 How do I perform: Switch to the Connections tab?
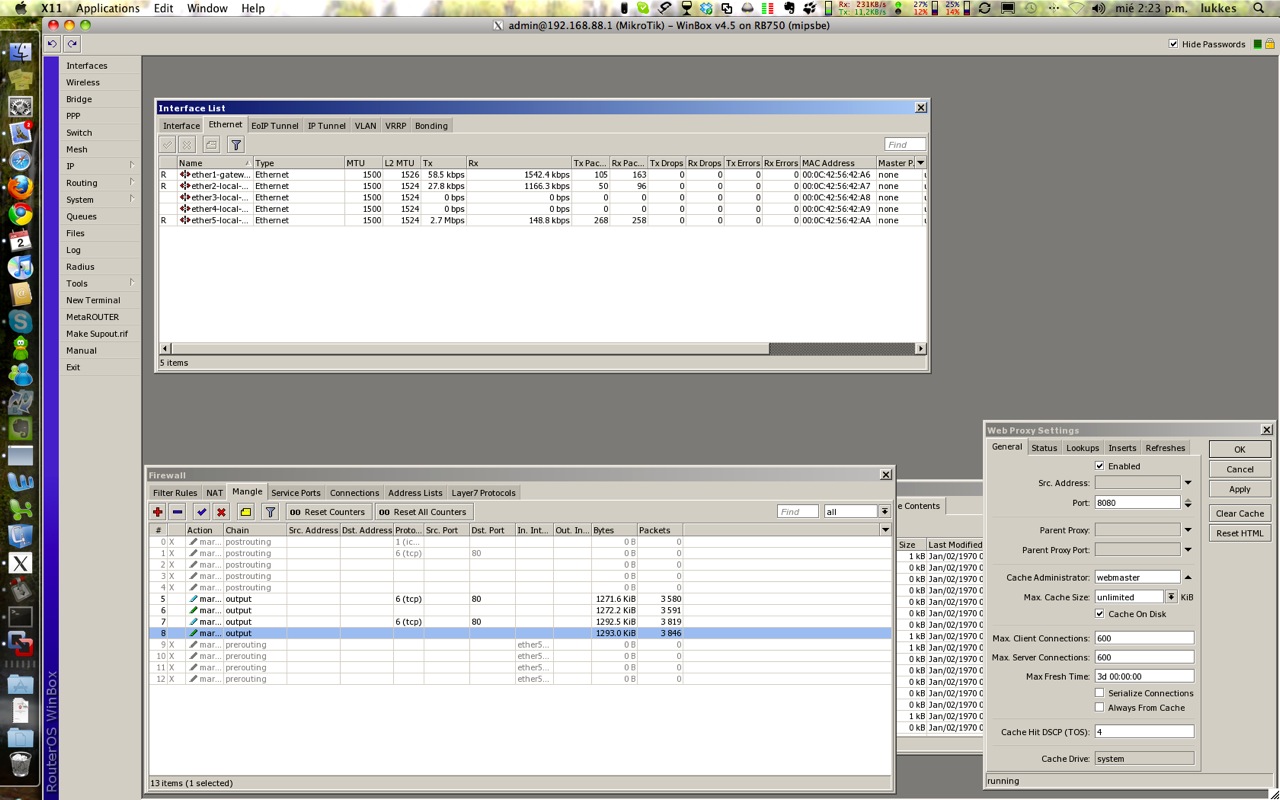pyautogui.click(x=354, y=492)
